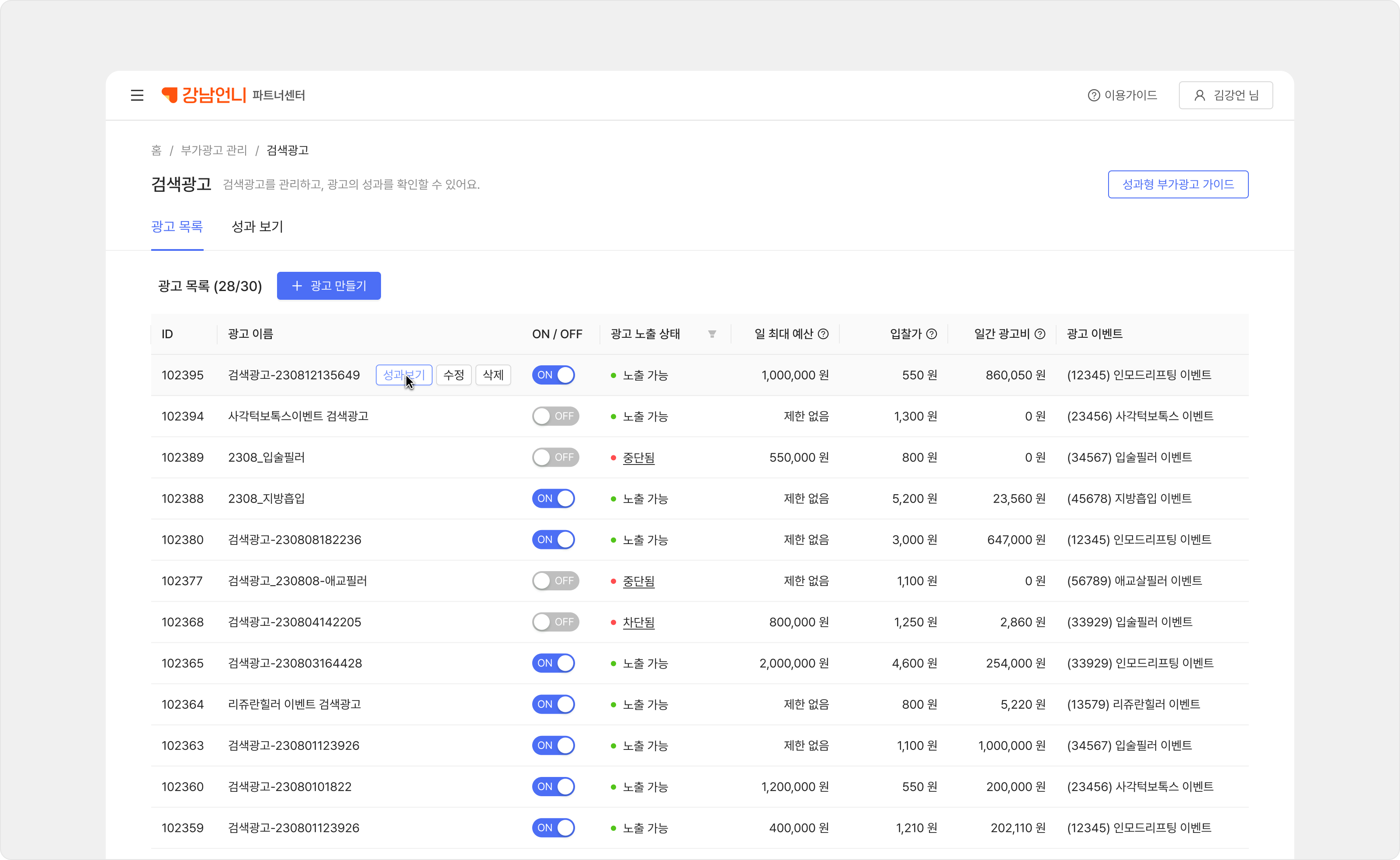Click the 중단됨 status link for ad 102389
Screen dimensions: 1400x860
[x=638, y=457]
